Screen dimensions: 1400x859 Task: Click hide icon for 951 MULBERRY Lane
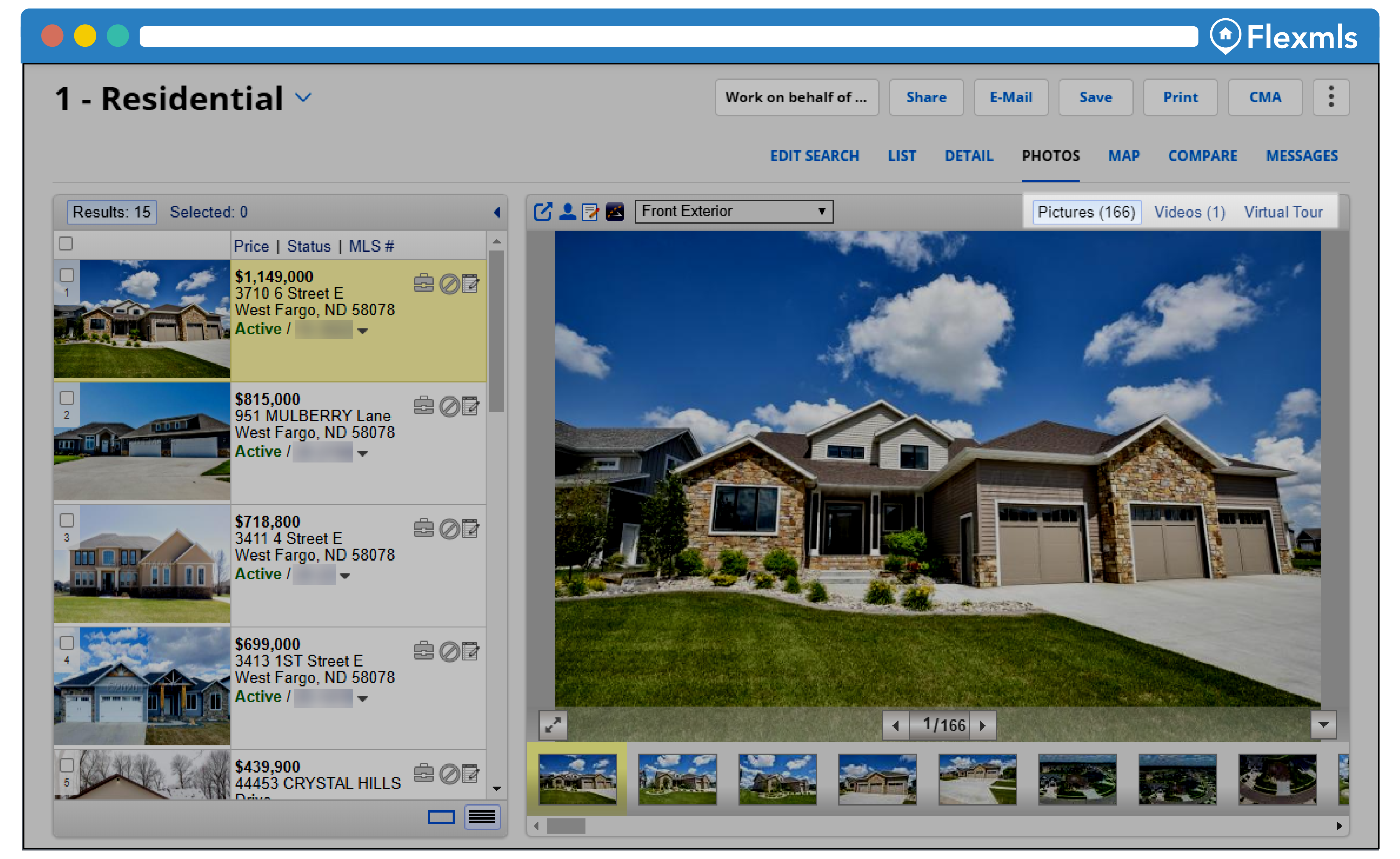449,406
